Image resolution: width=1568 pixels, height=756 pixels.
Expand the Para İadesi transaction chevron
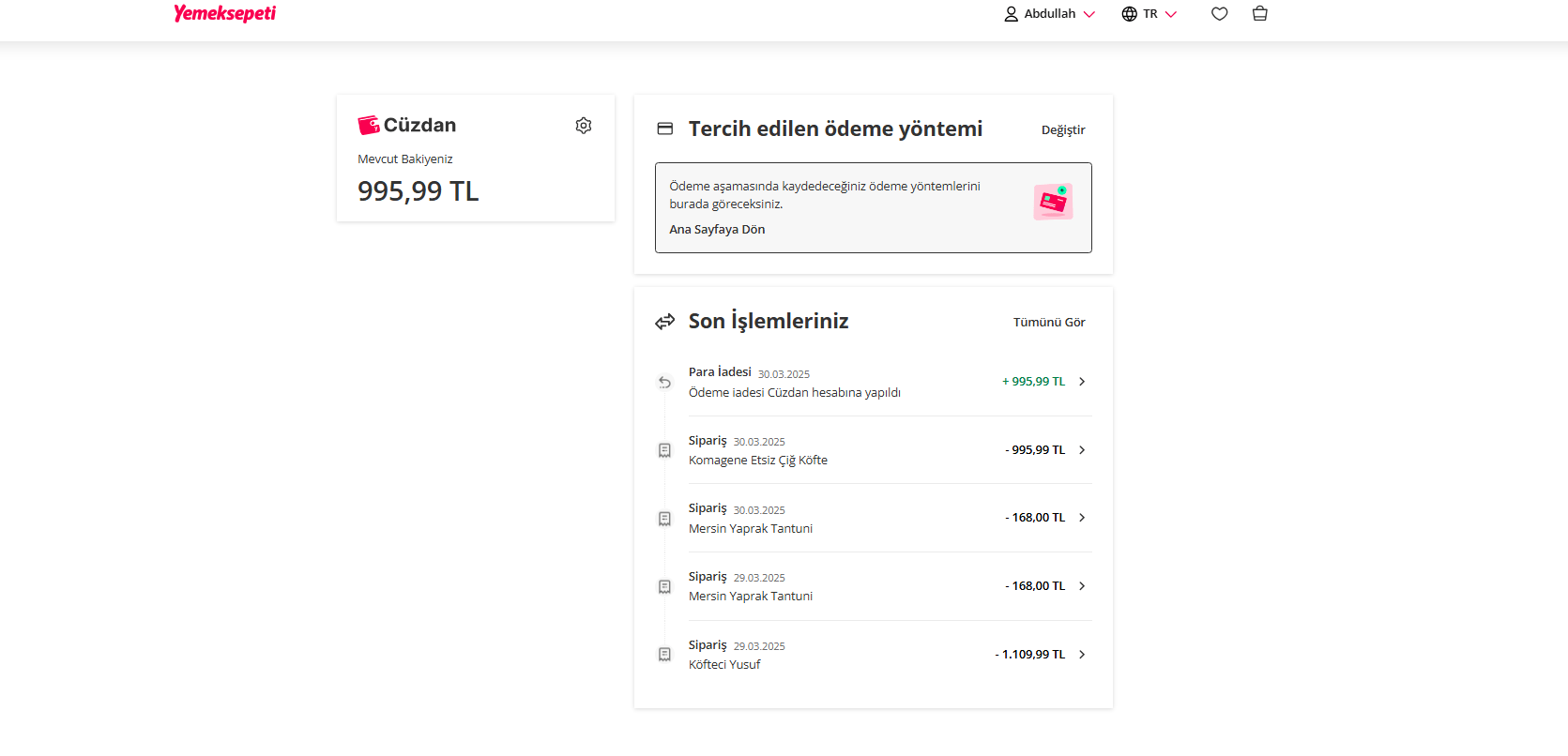pos(1082,382)
